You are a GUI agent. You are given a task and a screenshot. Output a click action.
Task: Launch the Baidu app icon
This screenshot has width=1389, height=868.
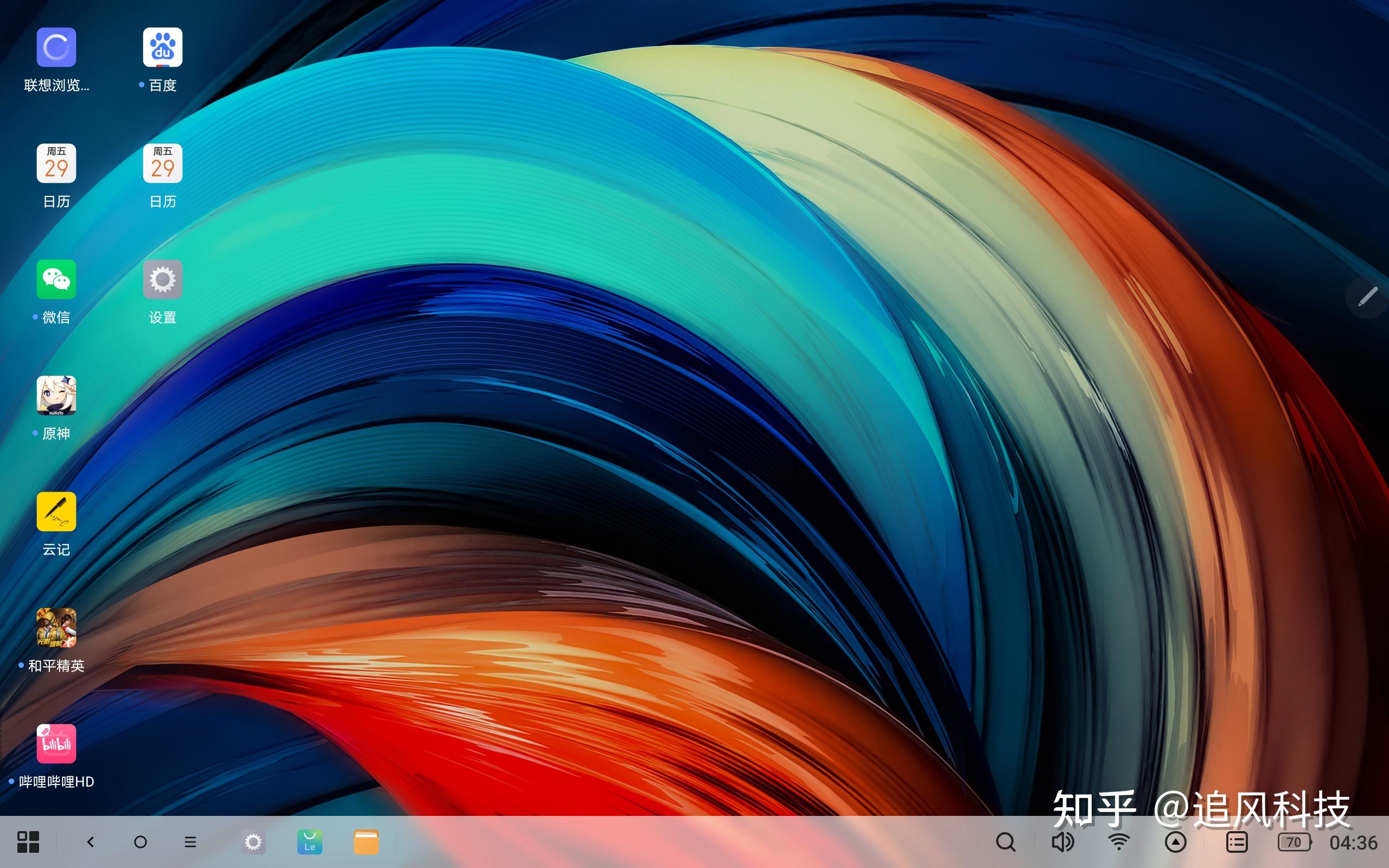(162, 47)
